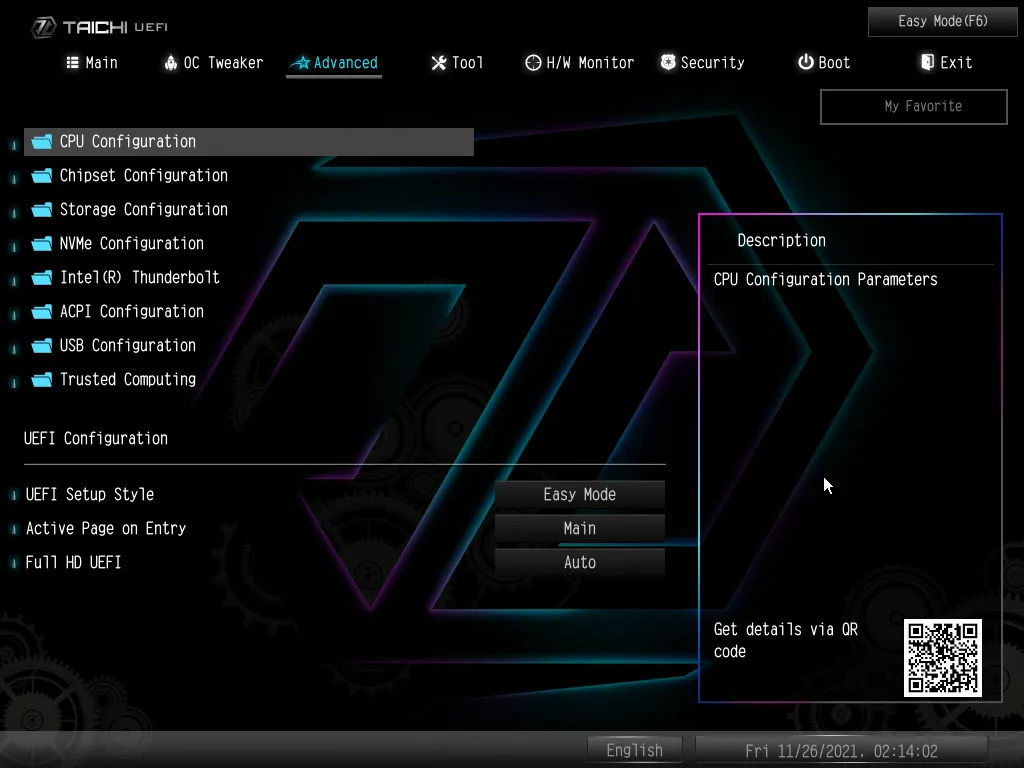This screenshot has height=768, width=1024.
Task: Open the Boot tab
Action: (x=824, y=63)
